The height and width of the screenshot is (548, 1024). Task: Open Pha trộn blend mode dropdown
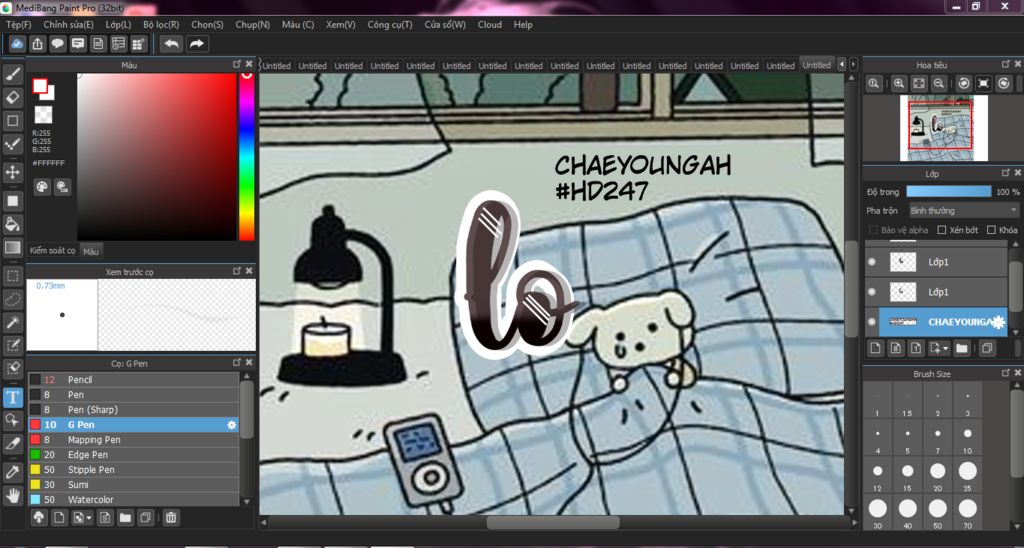click(963, 211)
